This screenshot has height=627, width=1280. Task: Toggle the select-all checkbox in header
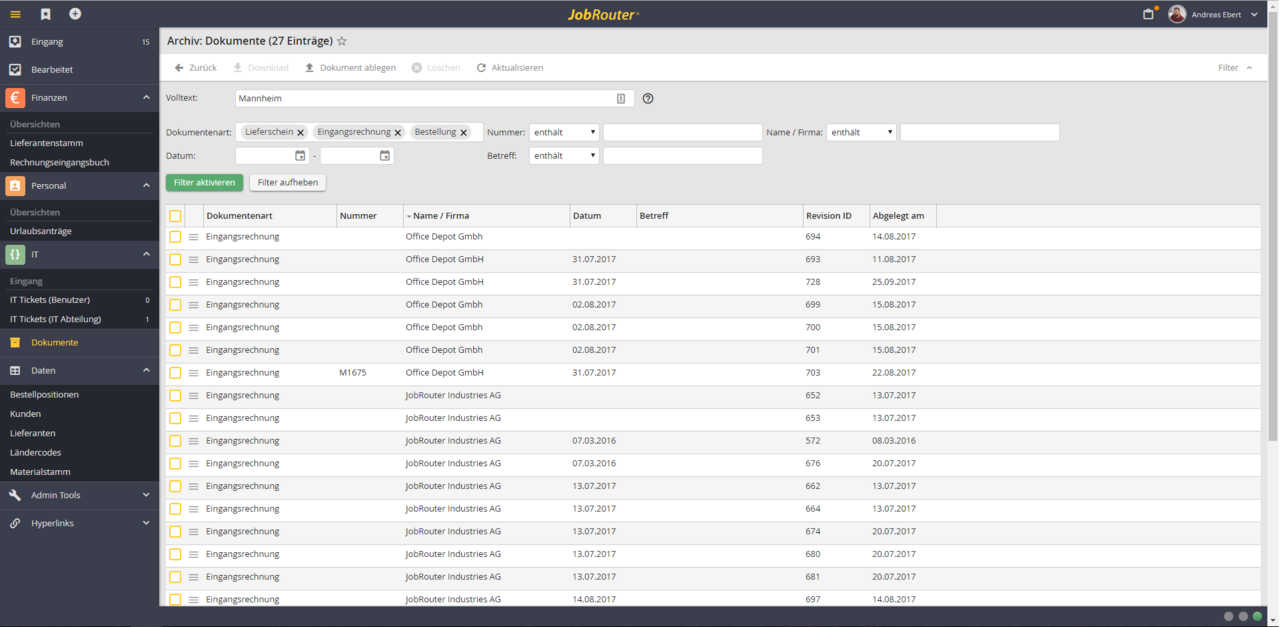[175, 216]
